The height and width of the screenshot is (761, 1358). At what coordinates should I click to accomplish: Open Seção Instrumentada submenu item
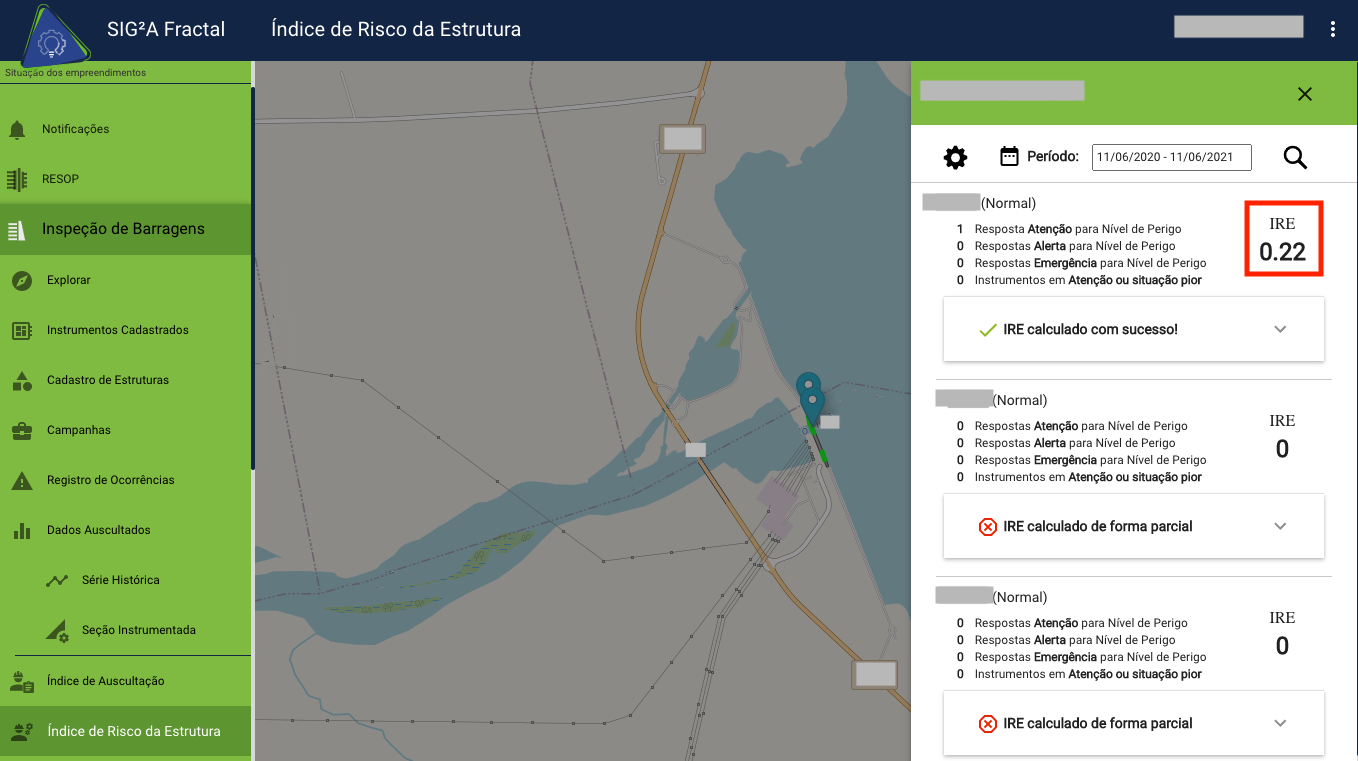point(125,630)
